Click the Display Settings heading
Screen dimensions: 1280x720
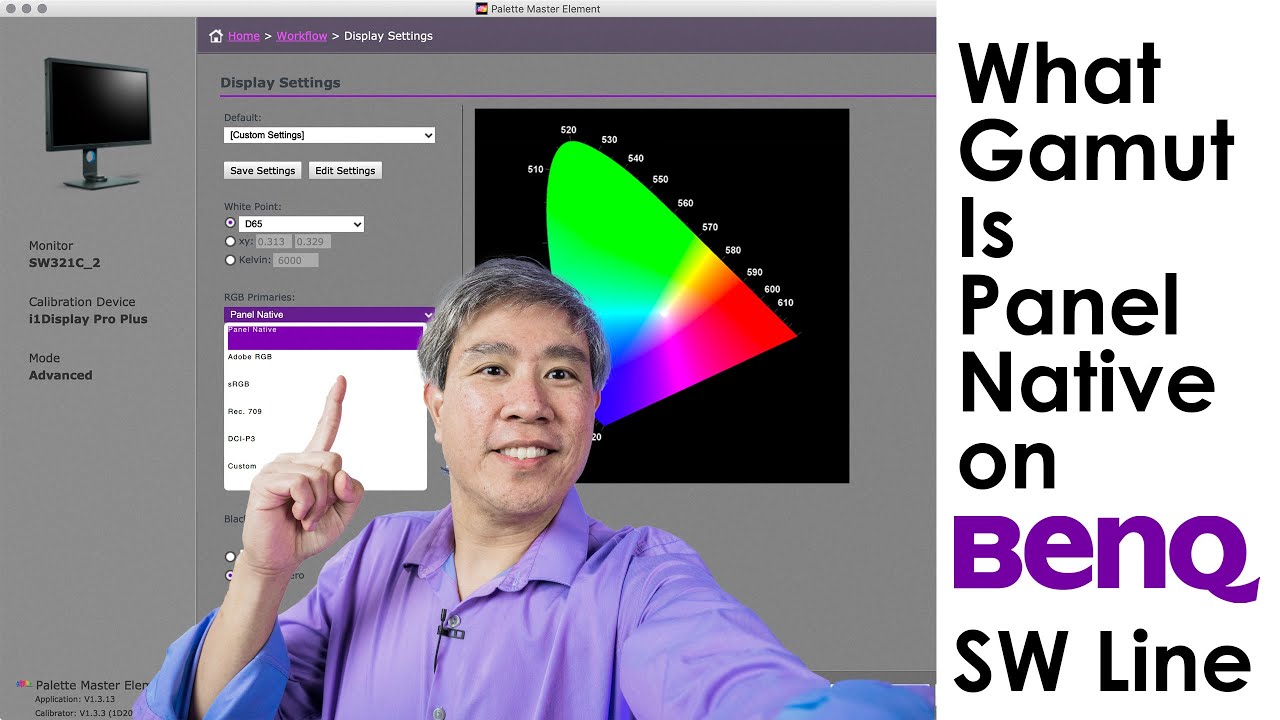click(280, 83)
